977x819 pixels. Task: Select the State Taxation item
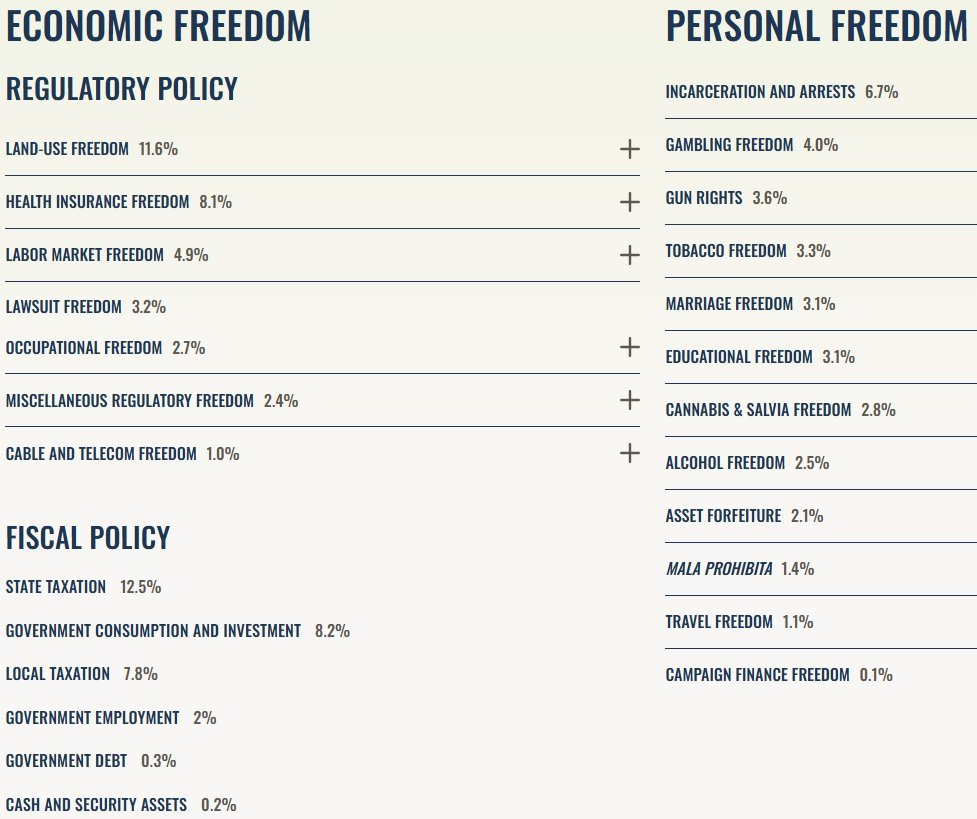[x=56, y=587]
